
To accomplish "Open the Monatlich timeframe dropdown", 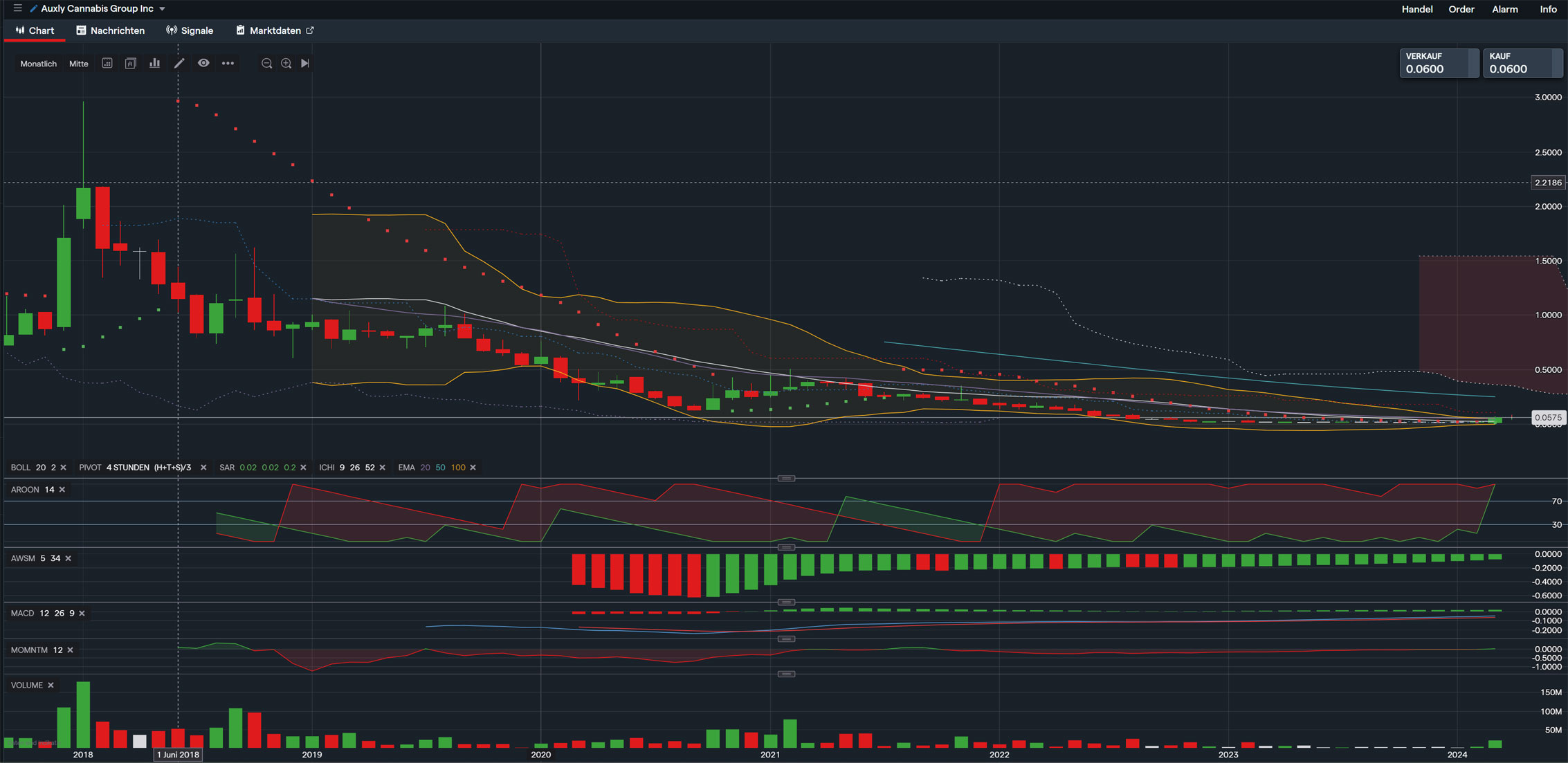I will pyautogui.click(x=39, y=64).
